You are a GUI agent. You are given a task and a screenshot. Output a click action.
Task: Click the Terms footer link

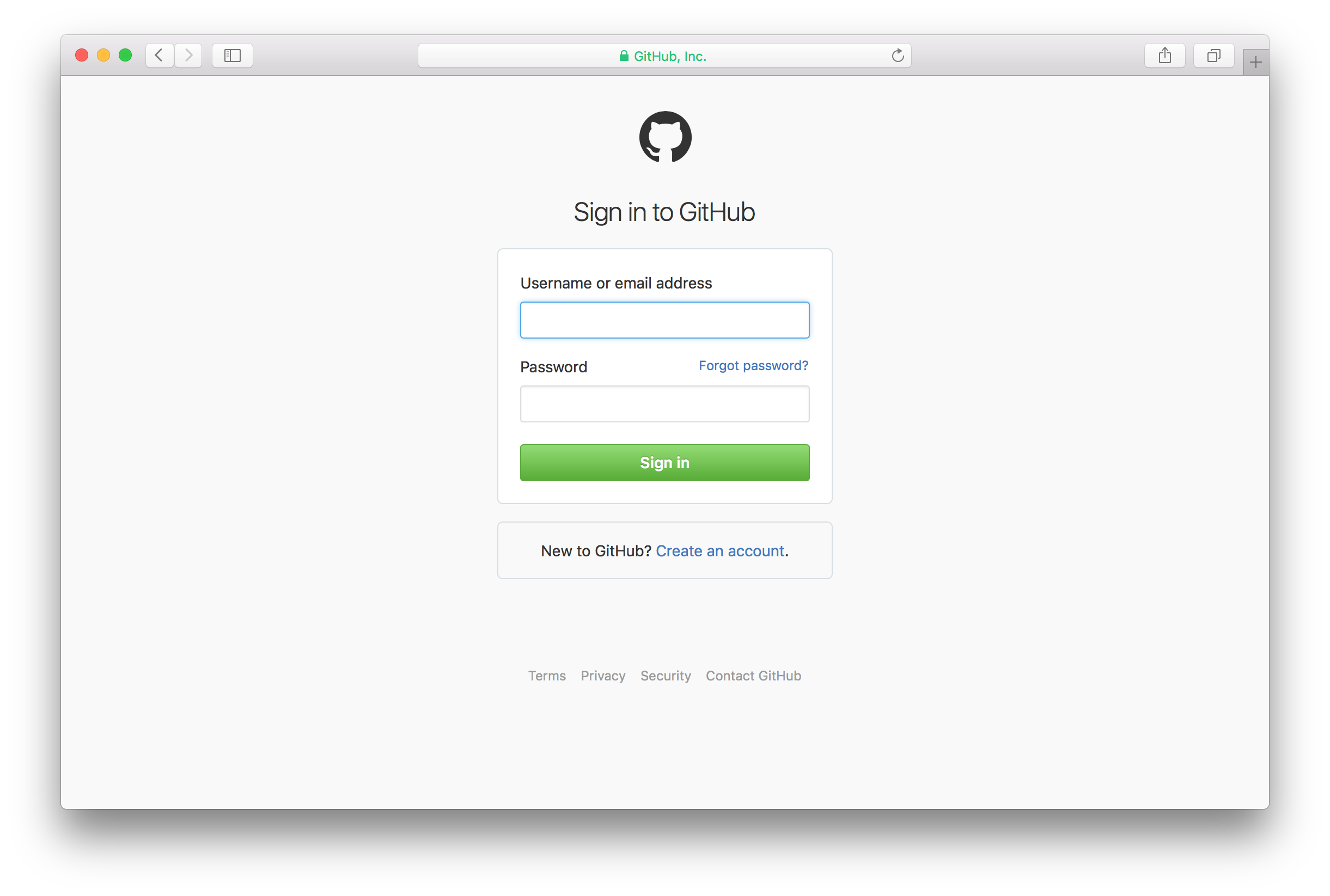(x=547, y=676)
